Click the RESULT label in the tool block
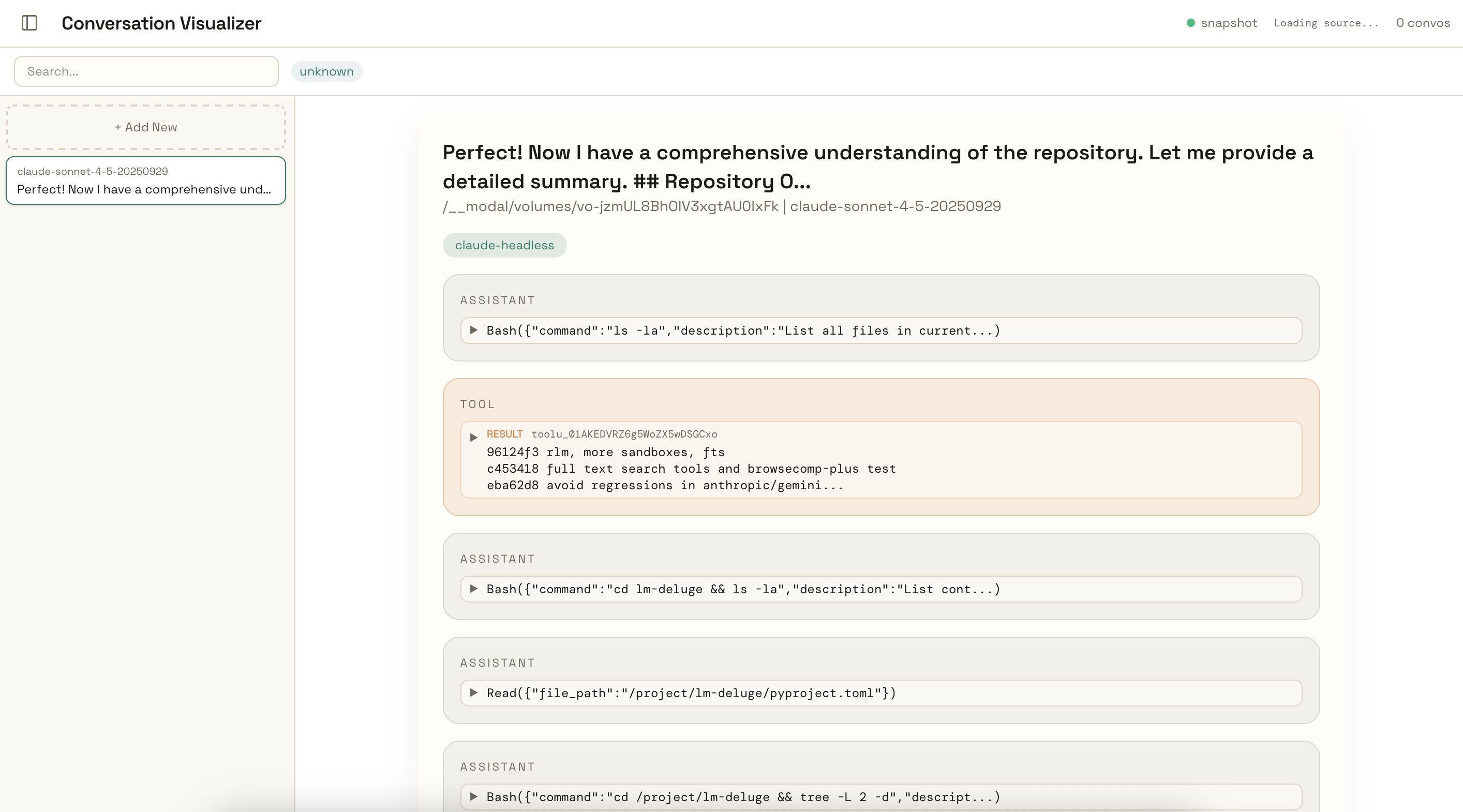This screenshot has height=812, width=1463. point(504,434)
